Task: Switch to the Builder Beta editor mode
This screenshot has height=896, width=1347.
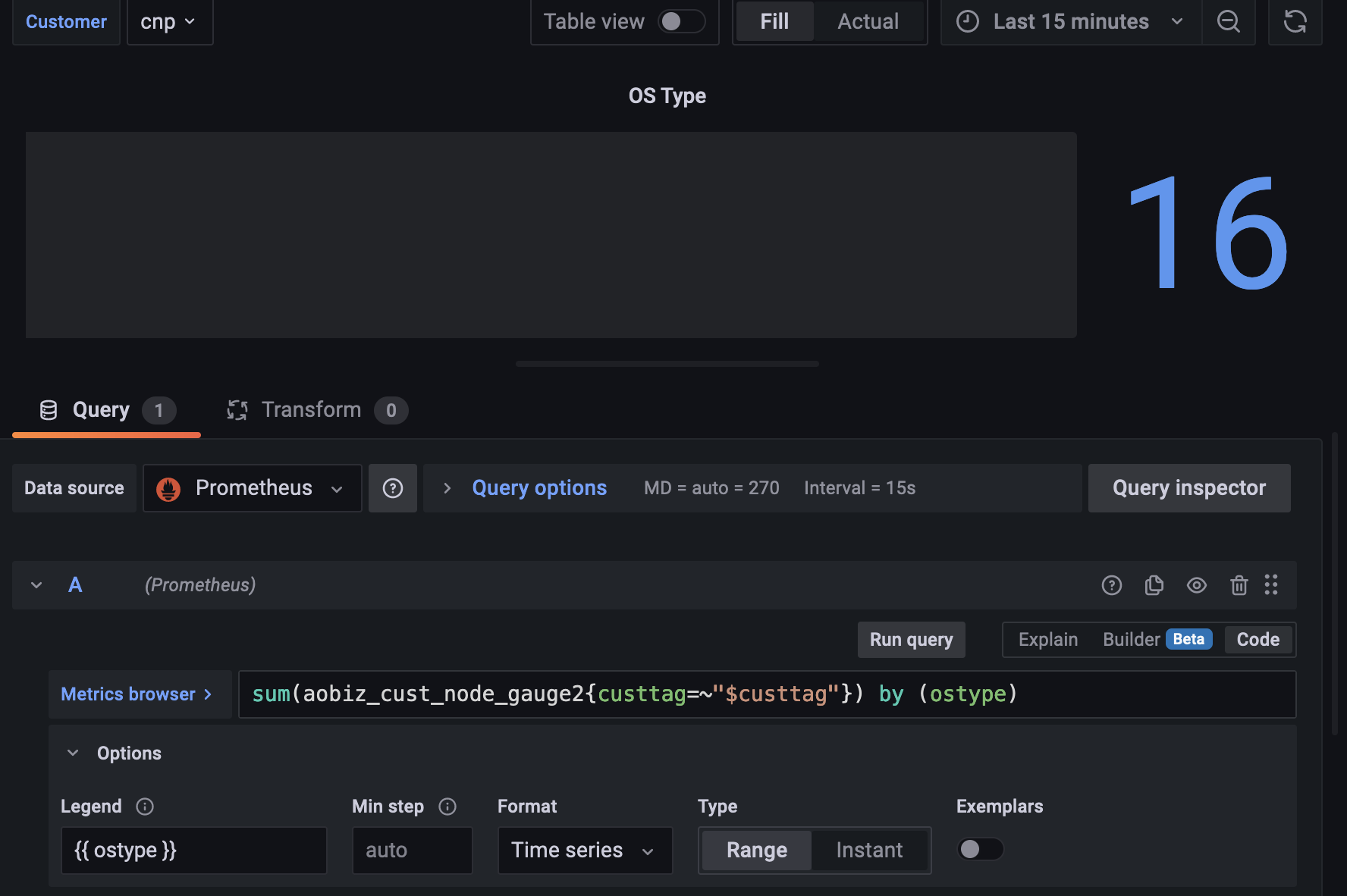Action: click(1157, 640)
